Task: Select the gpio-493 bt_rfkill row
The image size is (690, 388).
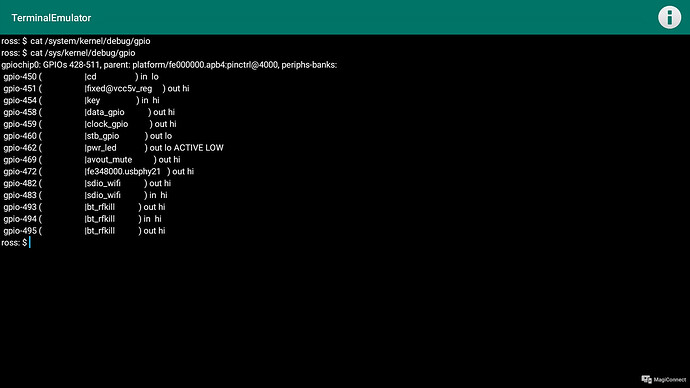Action: [x=84, y=207]
